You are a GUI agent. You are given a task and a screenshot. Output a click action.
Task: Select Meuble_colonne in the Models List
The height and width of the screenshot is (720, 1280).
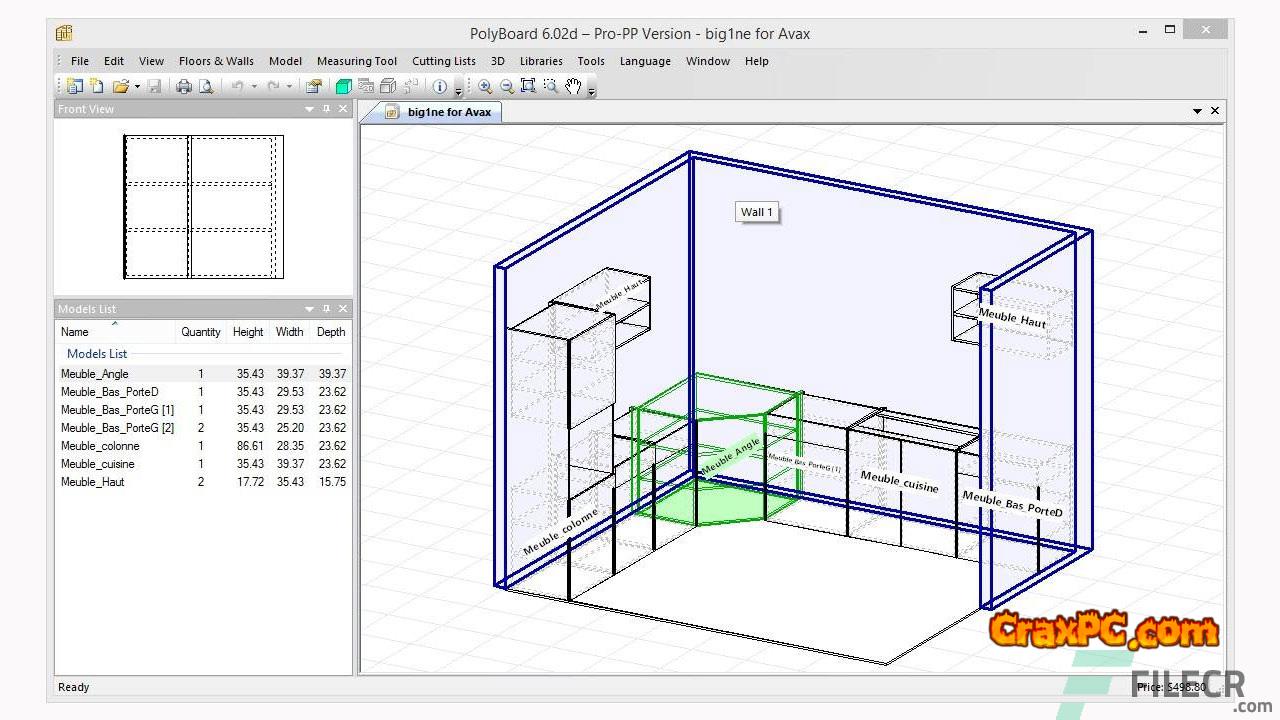(x=100, y=446)
